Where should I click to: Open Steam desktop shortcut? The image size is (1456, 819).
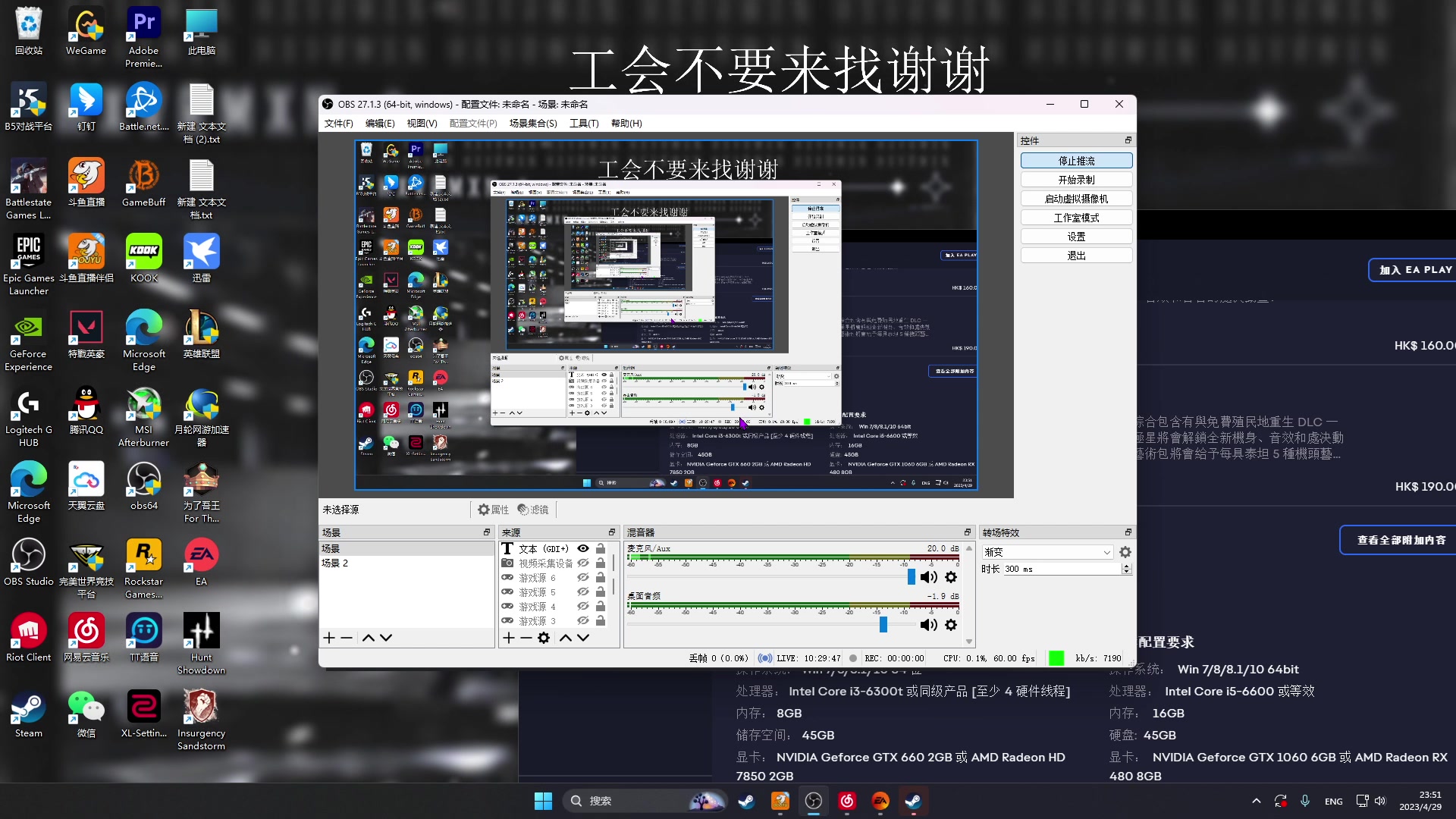coord(28,714)
